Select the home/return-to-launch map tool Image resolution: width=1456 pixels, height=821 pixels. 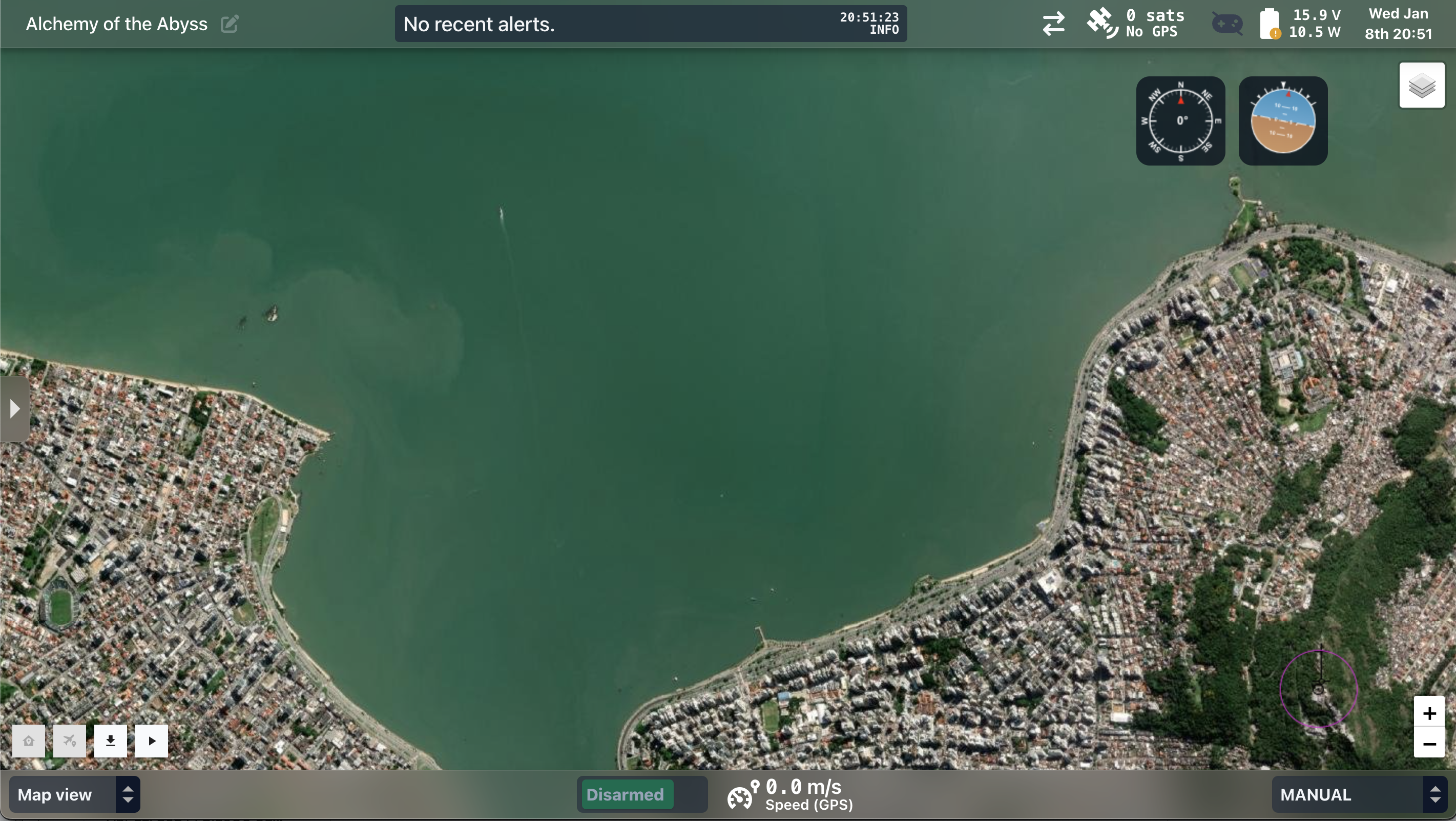pyautogui.click(x=28, y=741)
